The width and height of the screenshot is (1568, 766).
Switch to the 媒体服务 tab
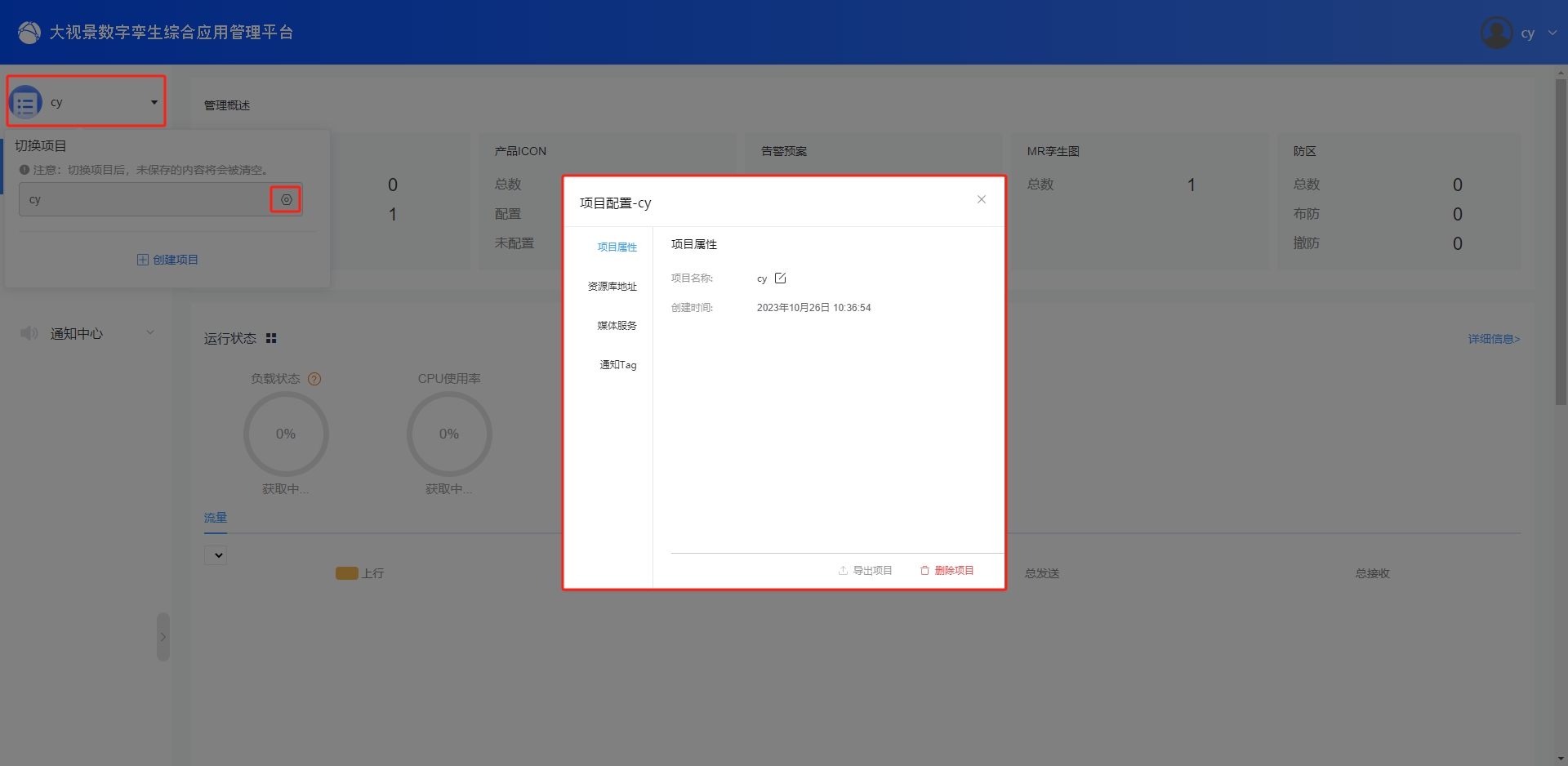coord(617,325)
